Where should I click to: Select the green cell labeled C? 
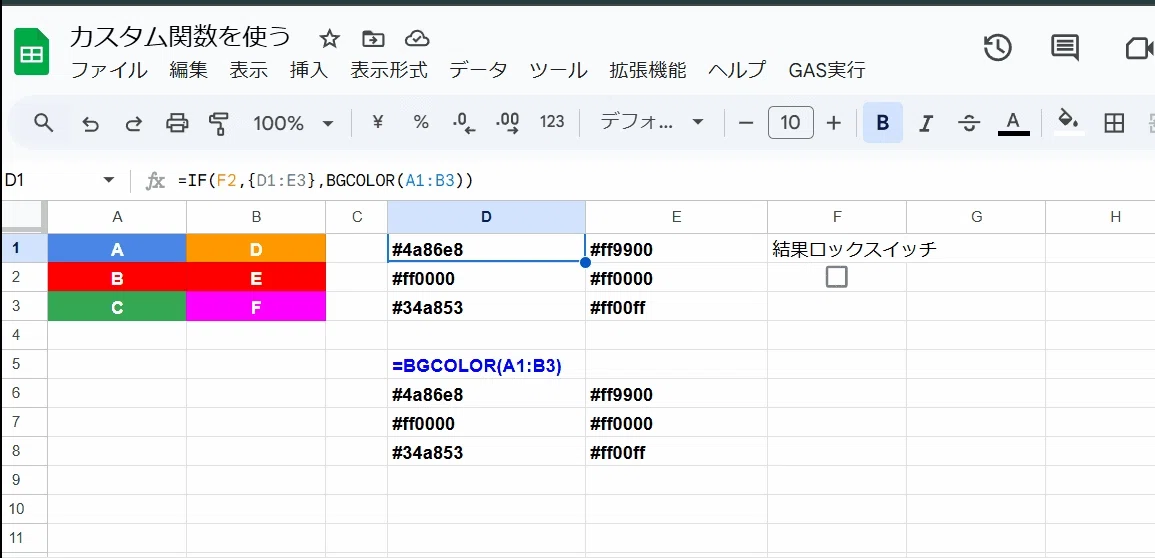117,307
